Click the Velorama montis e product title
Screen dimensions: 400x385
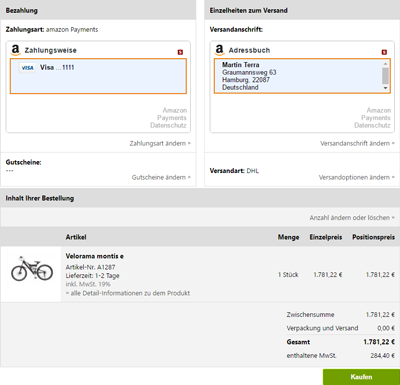click(x=95, y=256)
